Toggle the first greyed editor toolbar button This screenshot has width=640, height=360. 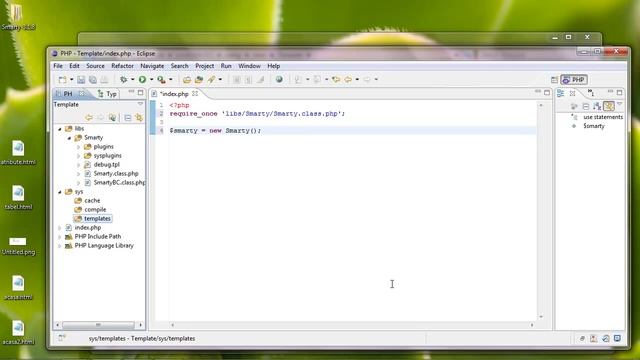tap(236, 80)
